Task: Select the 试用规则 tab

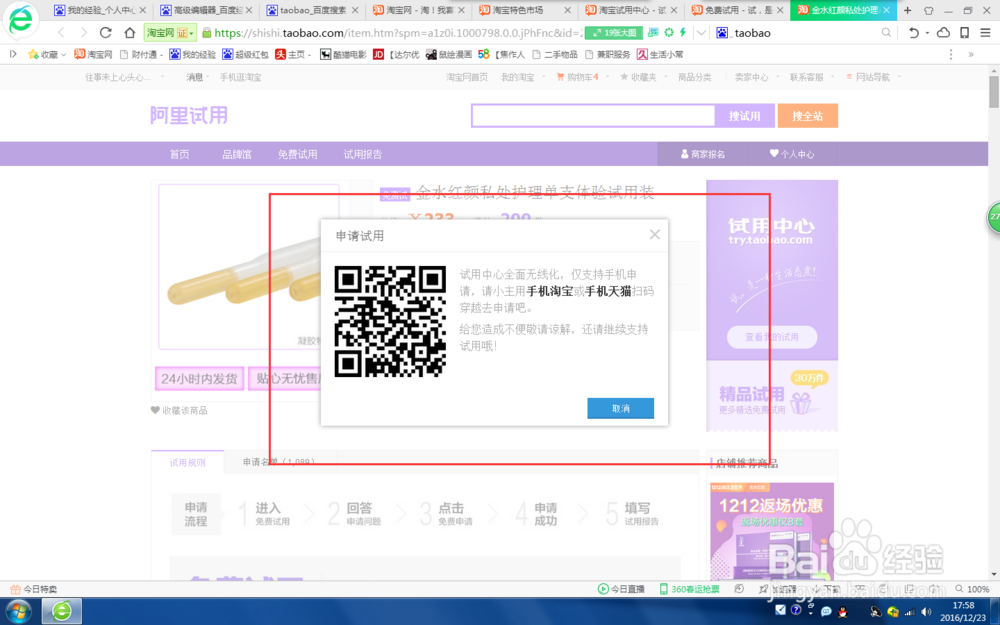Action: [188, 462]
